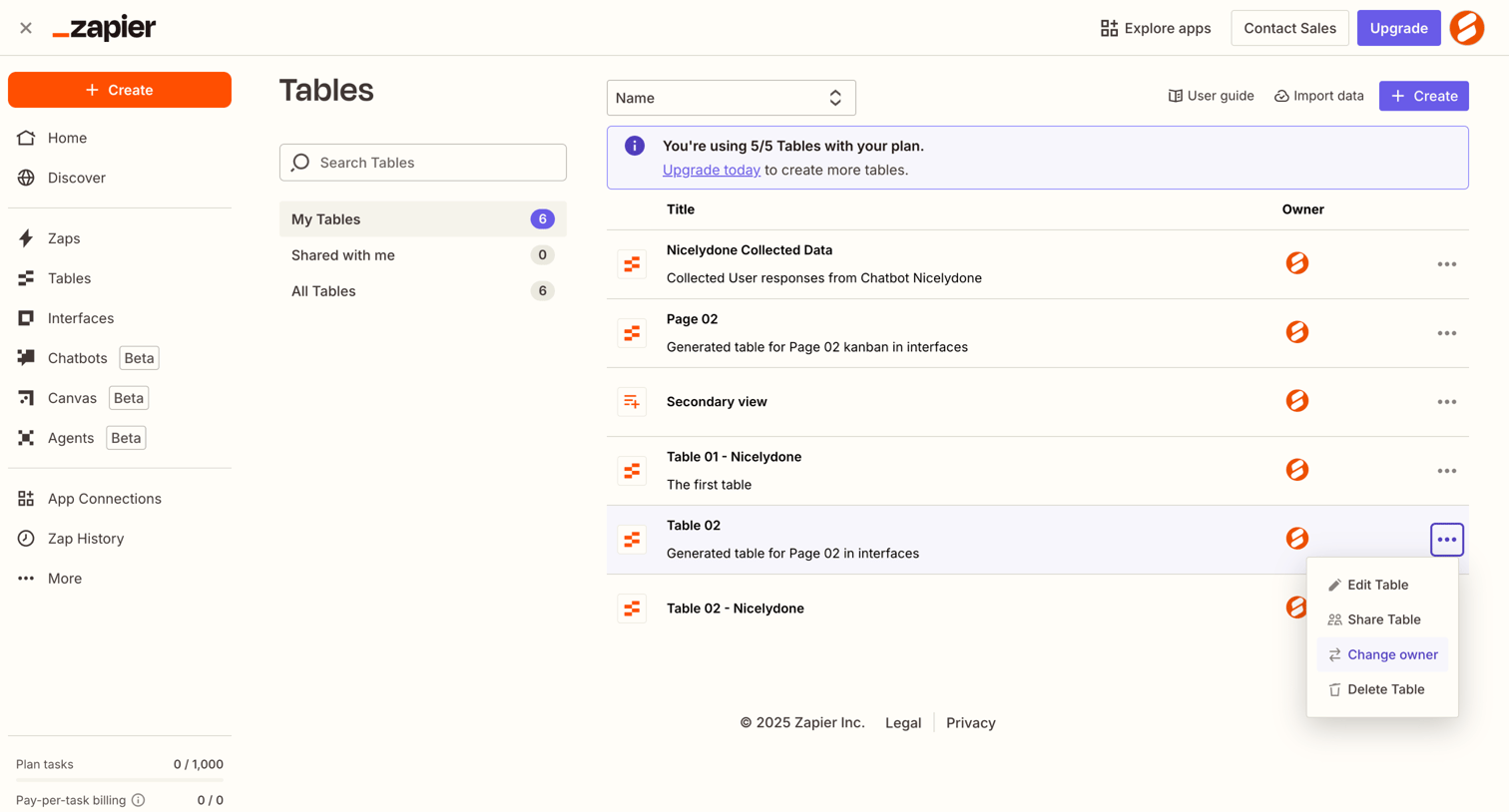Open Canvas sidebar icon
This screenshot has width=1509, height=812.
coord(26,398)
